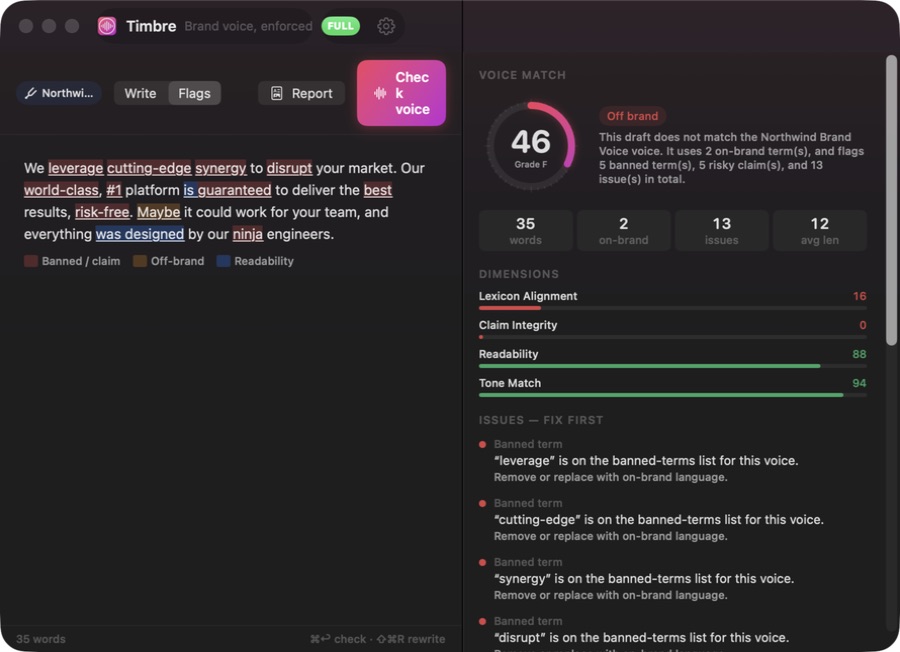Click the VOICE MATCH section heading
Screen dimensions: 900x652
tap(522, 75)
